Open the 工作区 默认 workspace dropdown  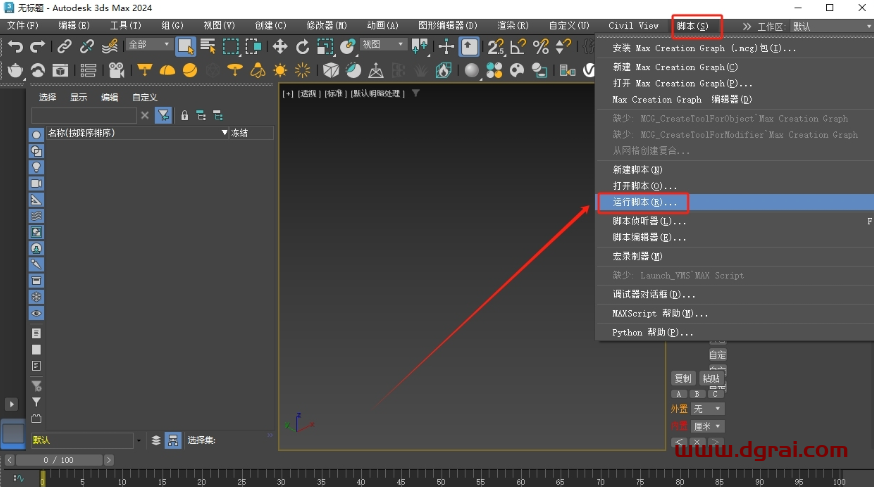point(831,26)
